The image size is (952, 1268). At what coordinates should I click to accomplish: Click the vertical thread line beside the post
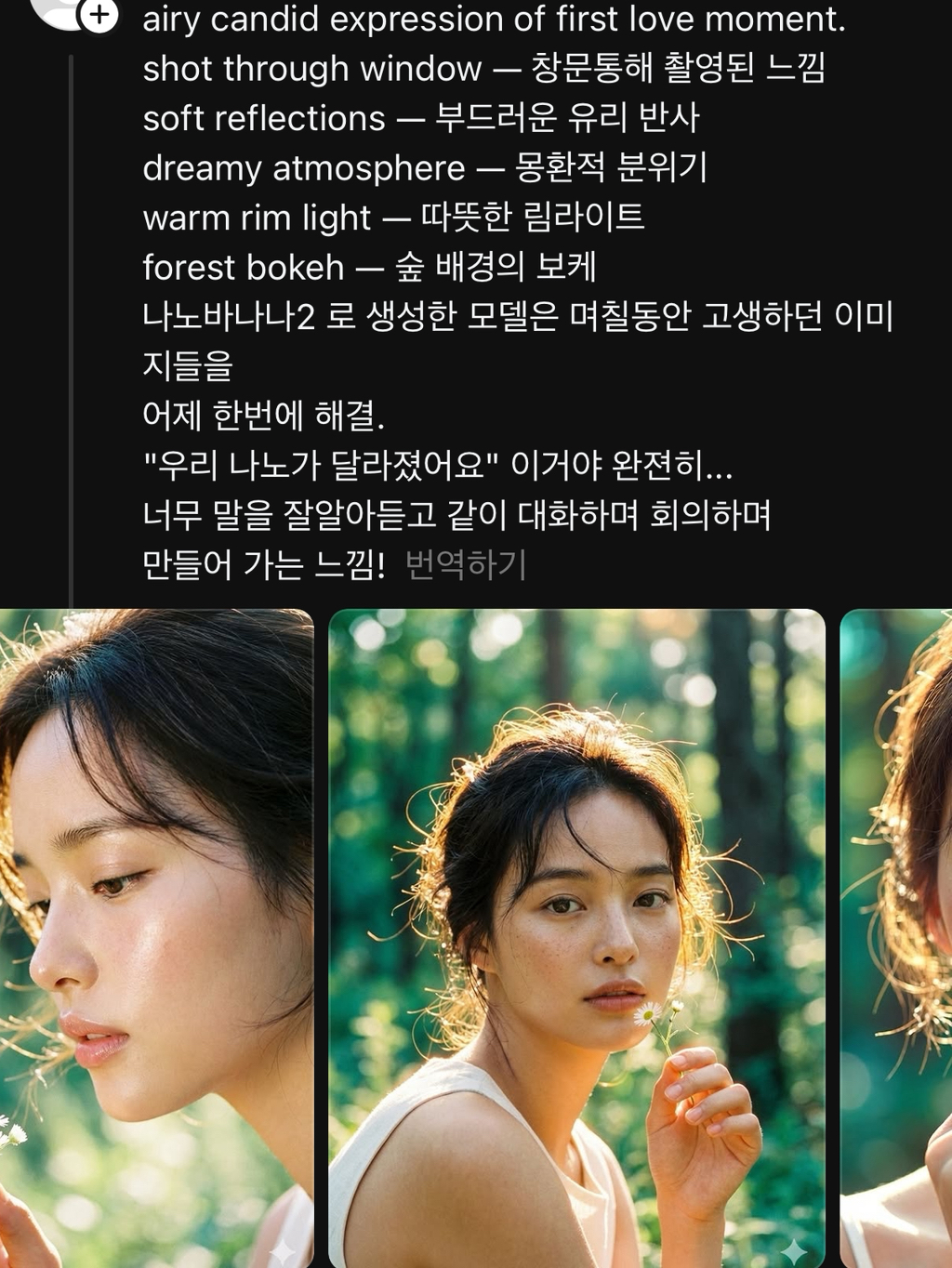pos(71,330)
